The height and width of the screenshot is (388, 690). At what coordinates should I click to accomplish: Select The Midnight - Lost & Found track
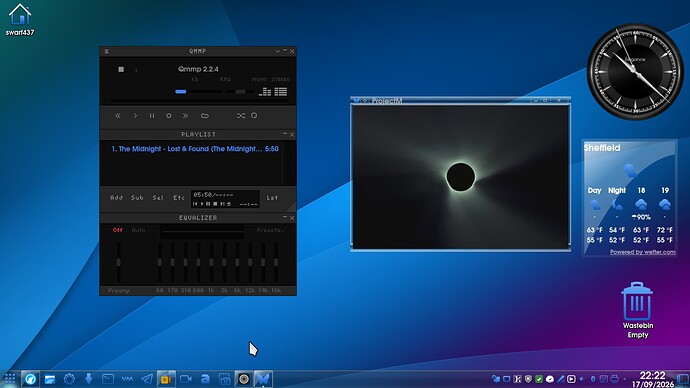[195, 149]
